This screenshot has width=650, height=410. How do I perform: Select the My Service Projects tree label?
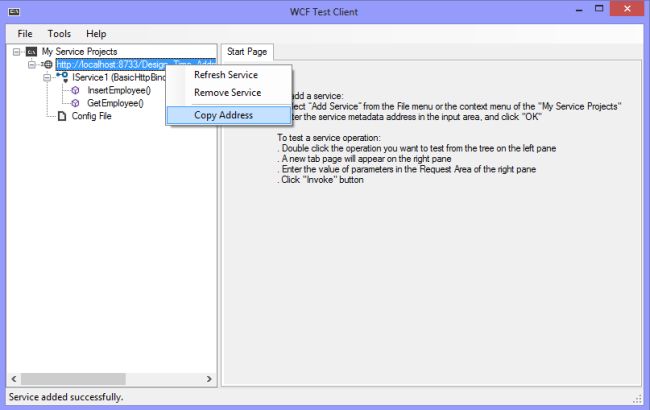click(80, 52)
